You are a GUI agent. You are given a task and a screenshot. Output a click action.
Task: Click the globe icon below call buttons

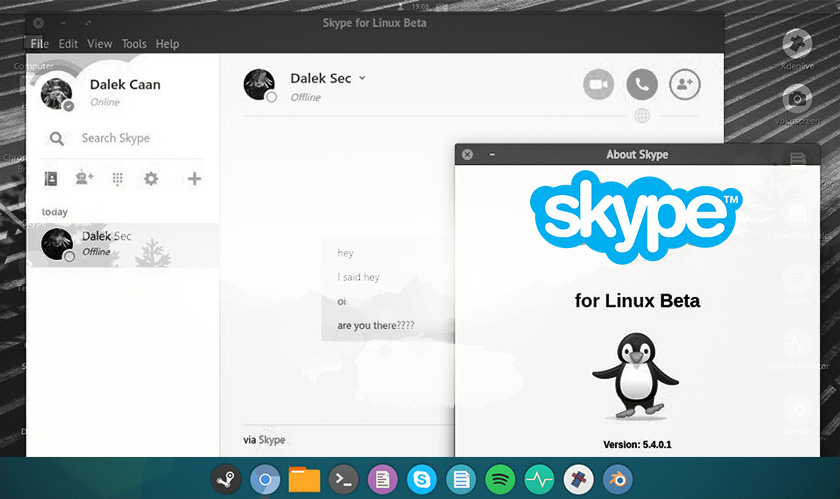(x=642, y=115)
